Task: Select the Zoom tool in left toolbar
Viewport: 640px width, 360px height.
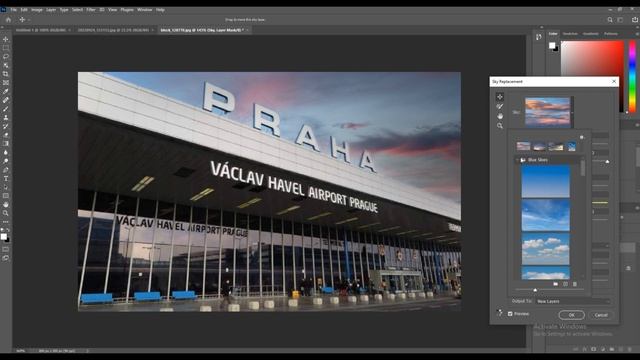Action: point(6,213)
